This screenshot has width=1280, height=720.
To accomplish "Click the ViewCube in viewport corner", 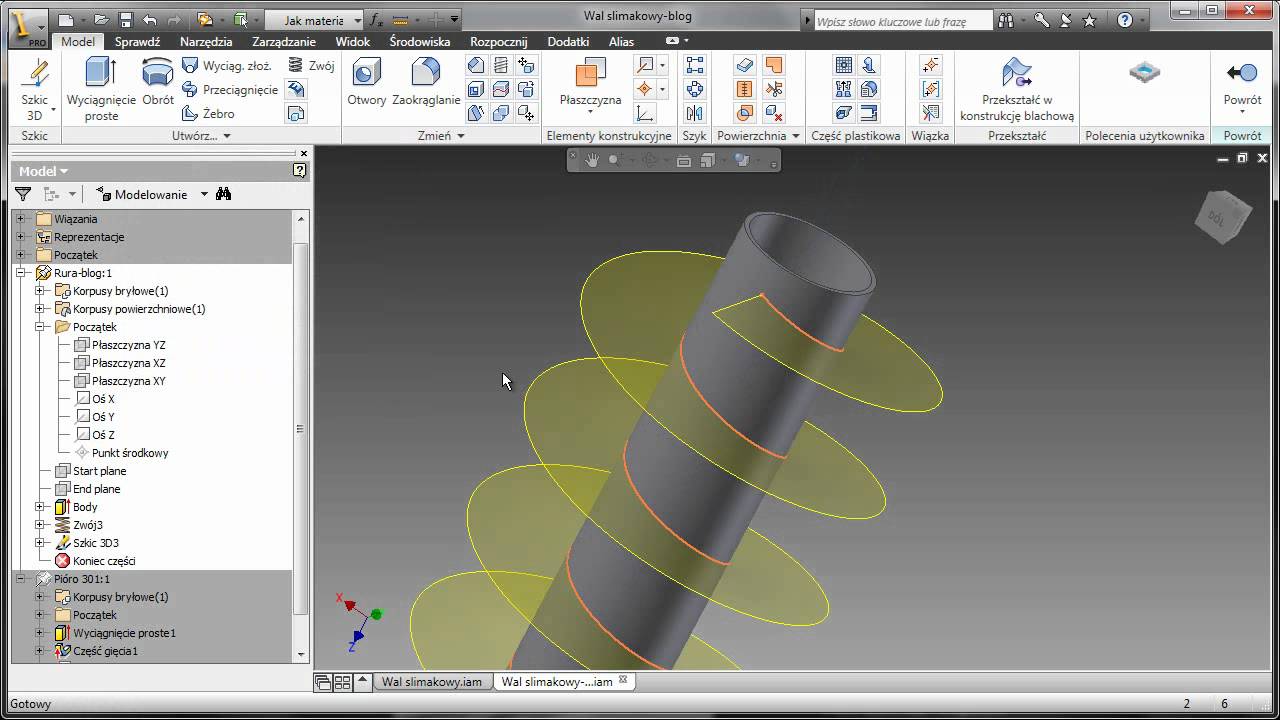I will 1222,217.
